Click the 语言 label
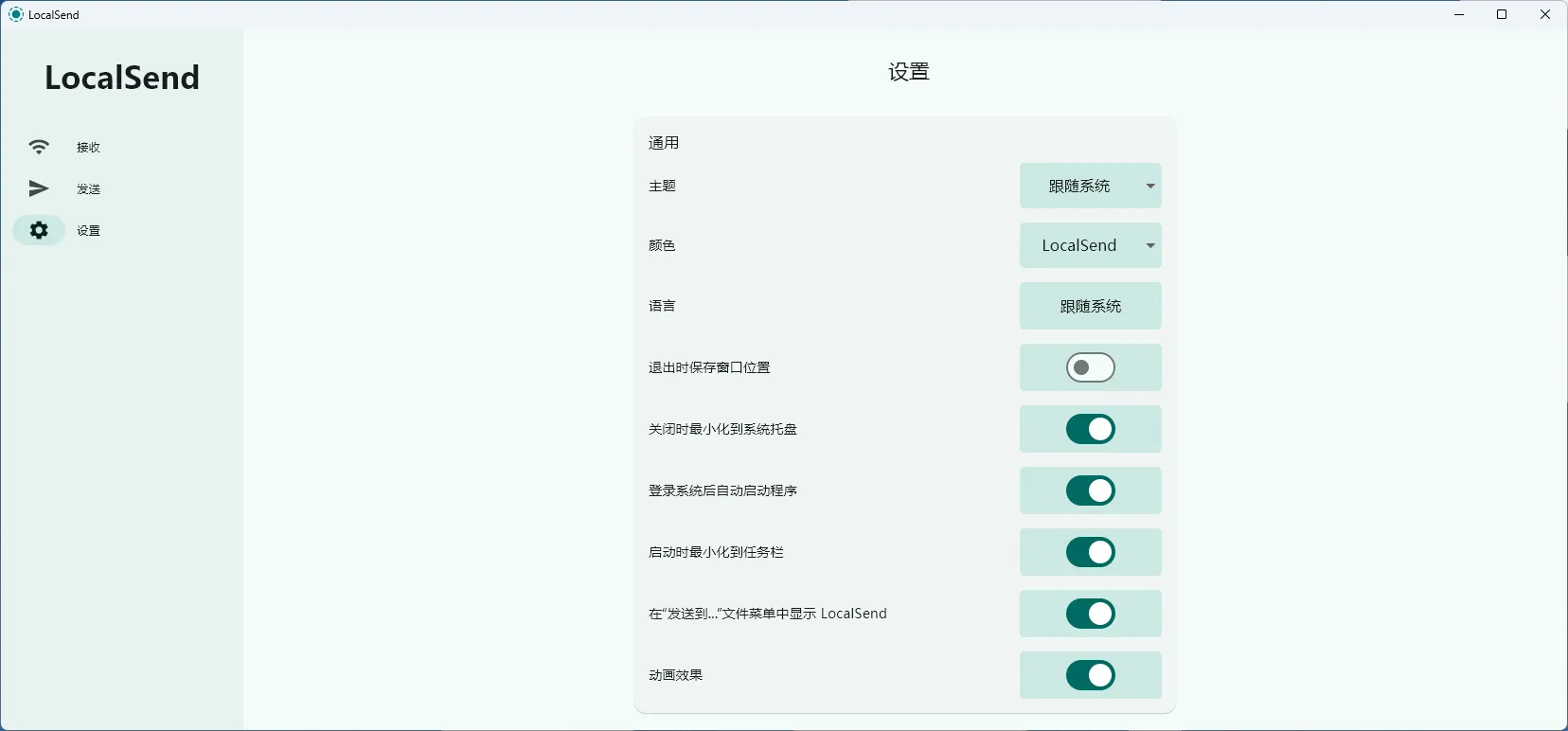Image resolution: width=1568 pixels, height=731 pixels. (x=662, y=306)
